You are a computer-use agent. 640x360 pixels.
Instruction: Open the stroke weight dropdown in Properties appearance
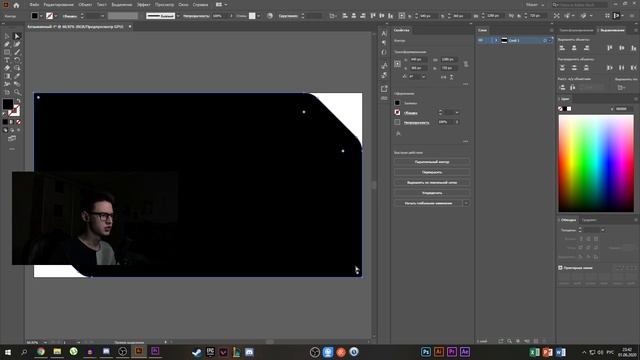point(457,113)
